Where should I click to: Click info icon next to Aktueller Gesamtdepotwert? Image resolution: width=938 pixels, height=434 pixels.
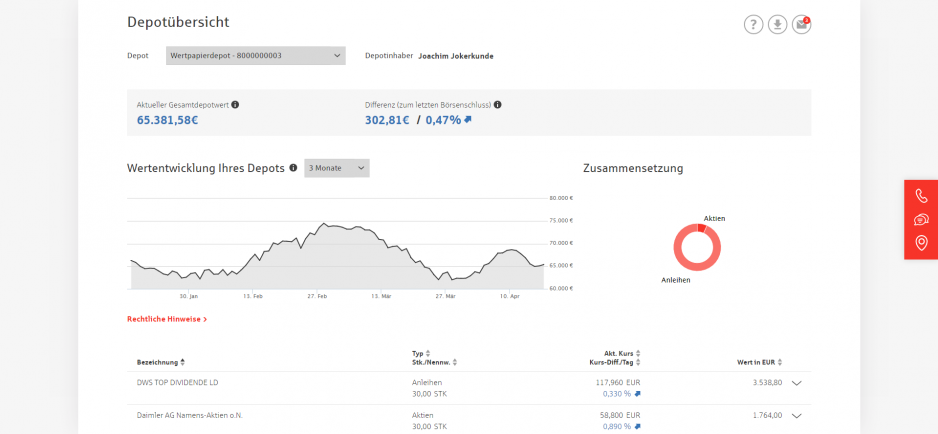(x=235, y=104)
